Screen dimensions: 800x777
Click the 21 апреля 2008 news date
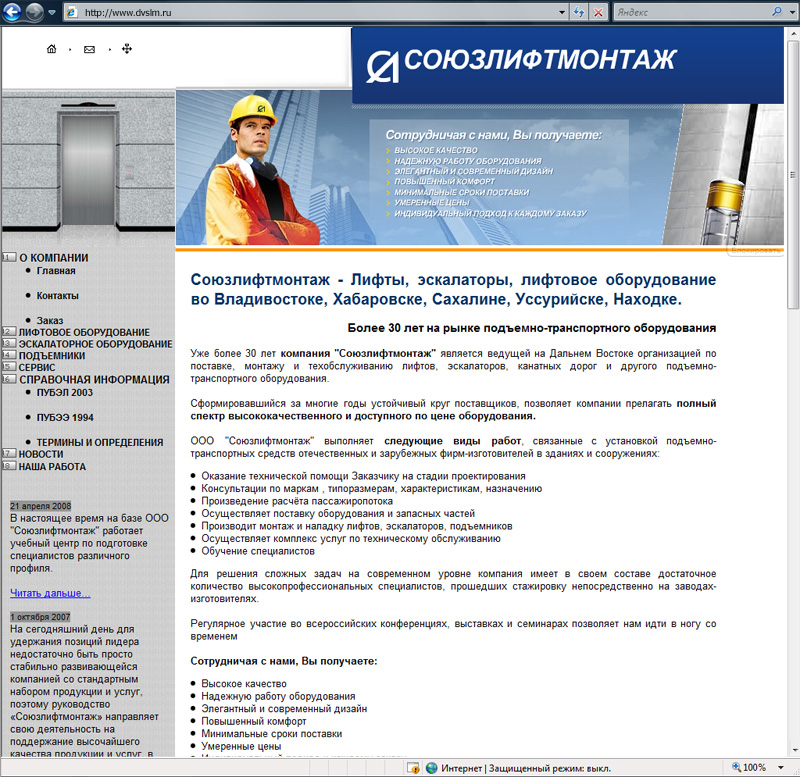point(40,506)
